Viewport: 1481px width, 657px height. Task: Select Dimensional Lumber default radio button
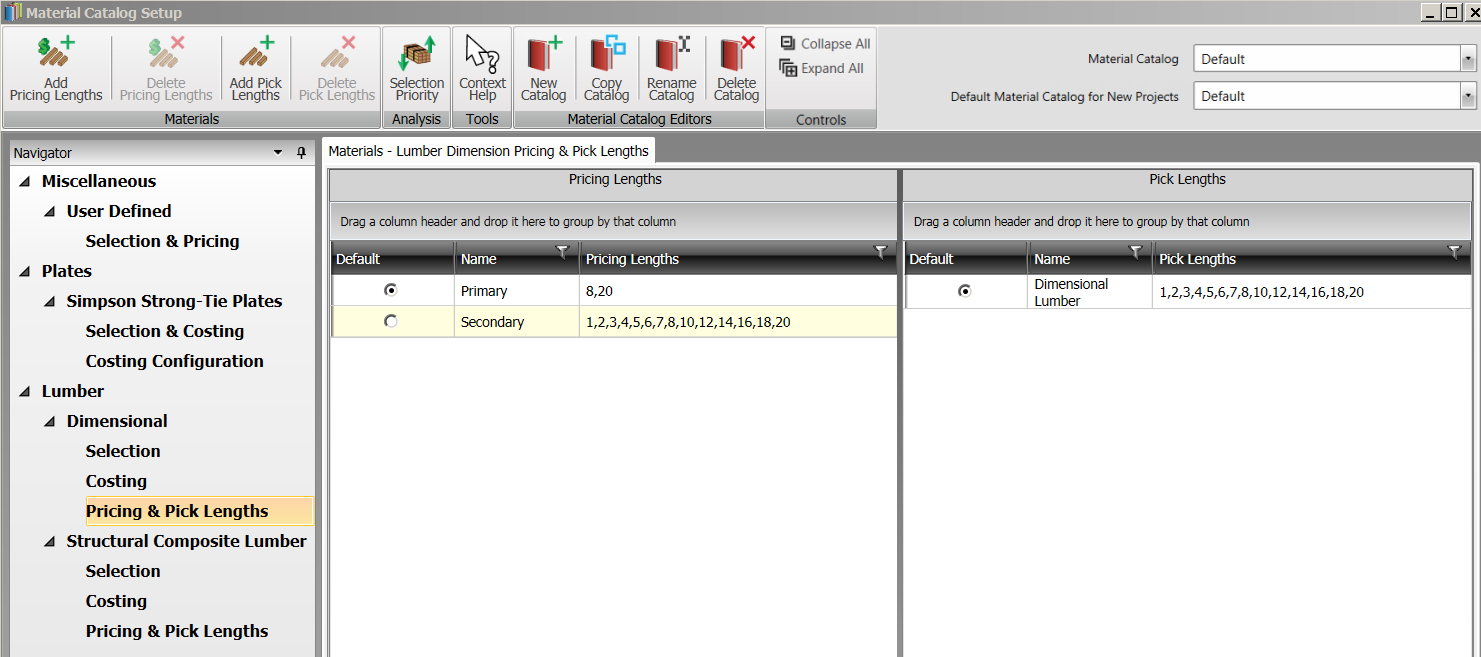pyautogui.click(x=964, y=291)
